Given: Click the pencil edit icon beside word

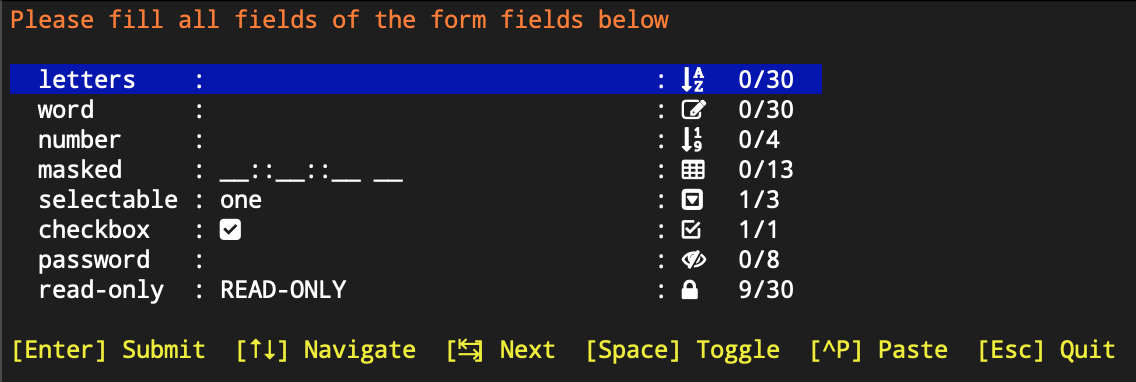Looking at the screenshot, I should pos(693,110).
